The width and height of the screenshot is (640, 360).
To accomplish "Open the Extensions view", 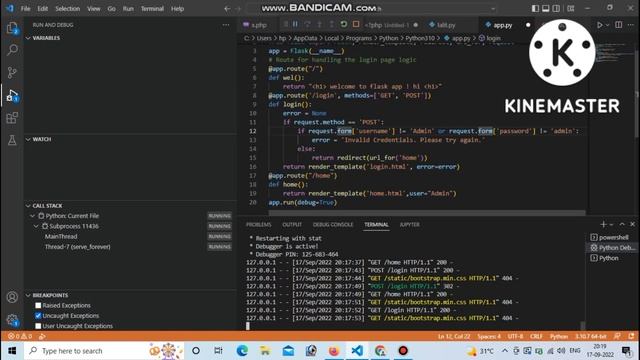I will click(12, 118).
